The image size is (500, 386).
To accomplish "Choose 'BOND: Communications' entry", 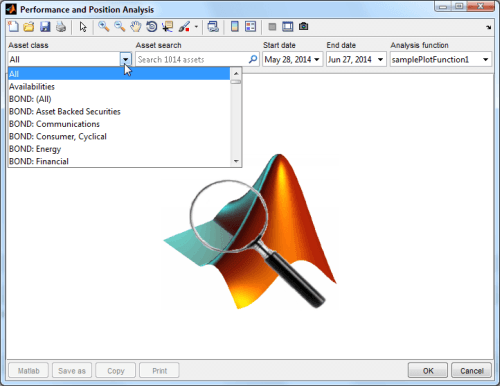I will coord(119,124).
